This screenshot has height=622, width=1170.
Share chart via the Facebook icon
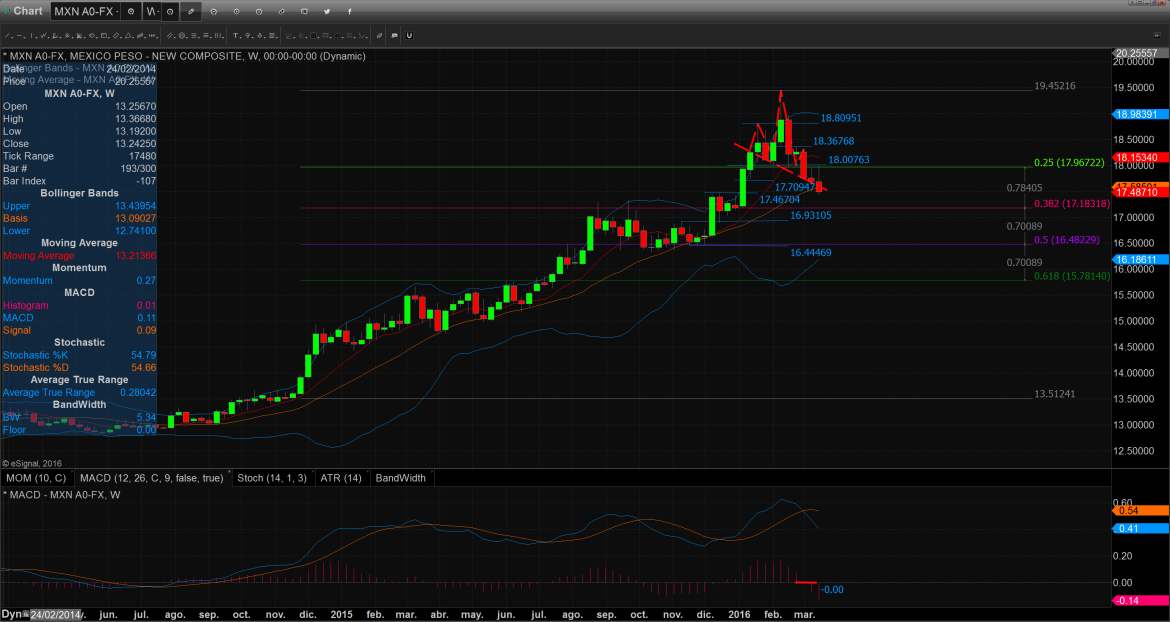tap(349, 11)
